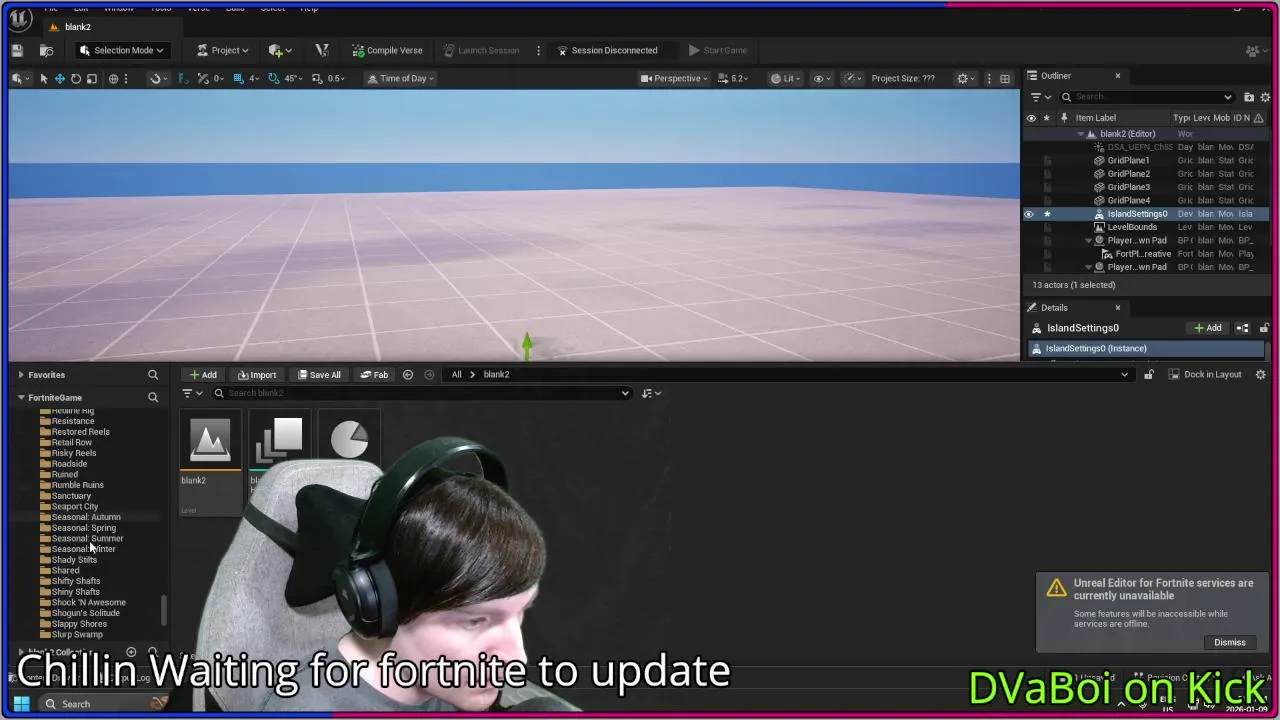Screen dimensions: 1280x720
Task: Collapse the first Player...wn Pad tree node
Action: point(1089,241)
